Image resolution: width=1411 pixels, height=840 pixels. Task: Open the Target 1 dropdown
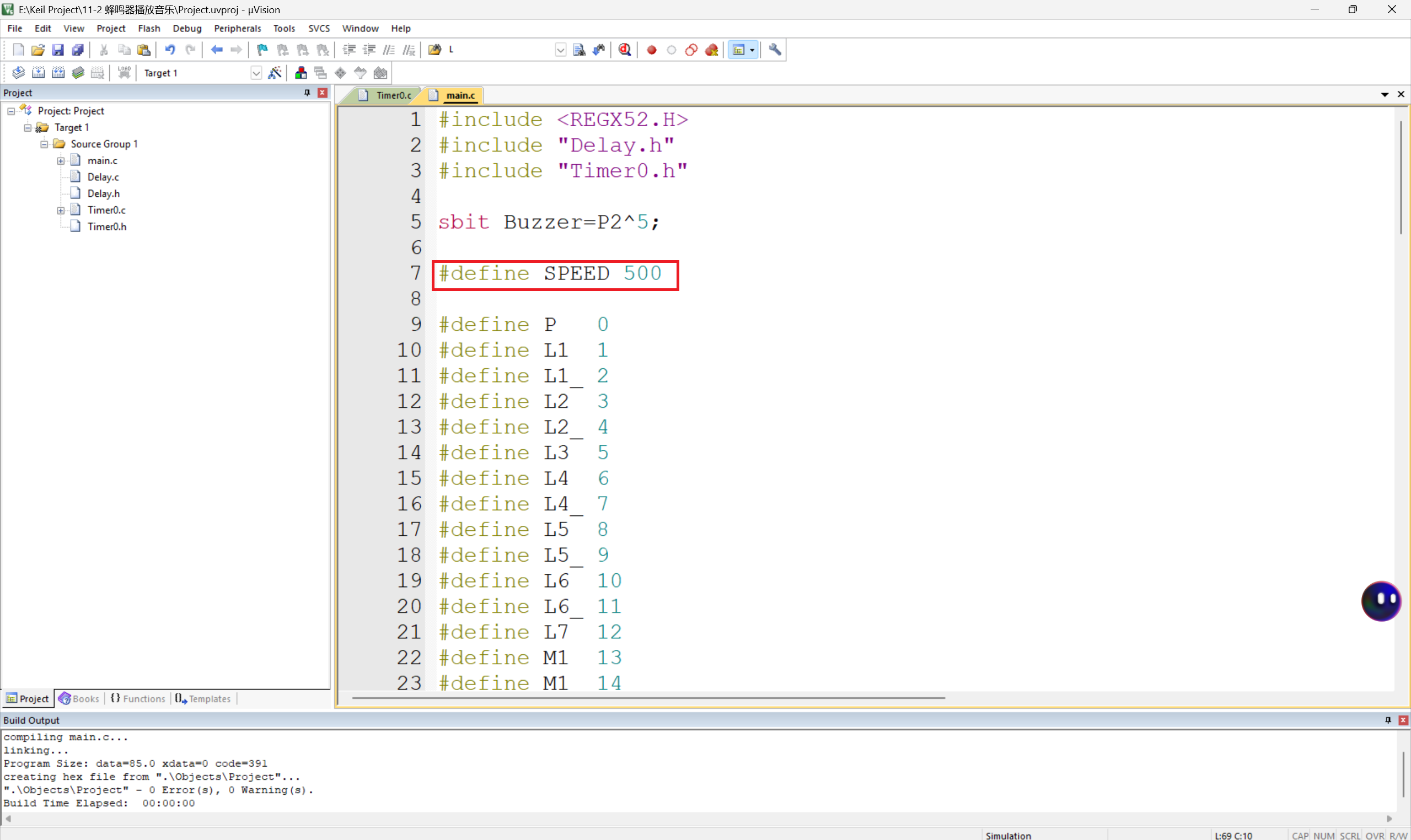pyautogui.click(x=256, y=73)
